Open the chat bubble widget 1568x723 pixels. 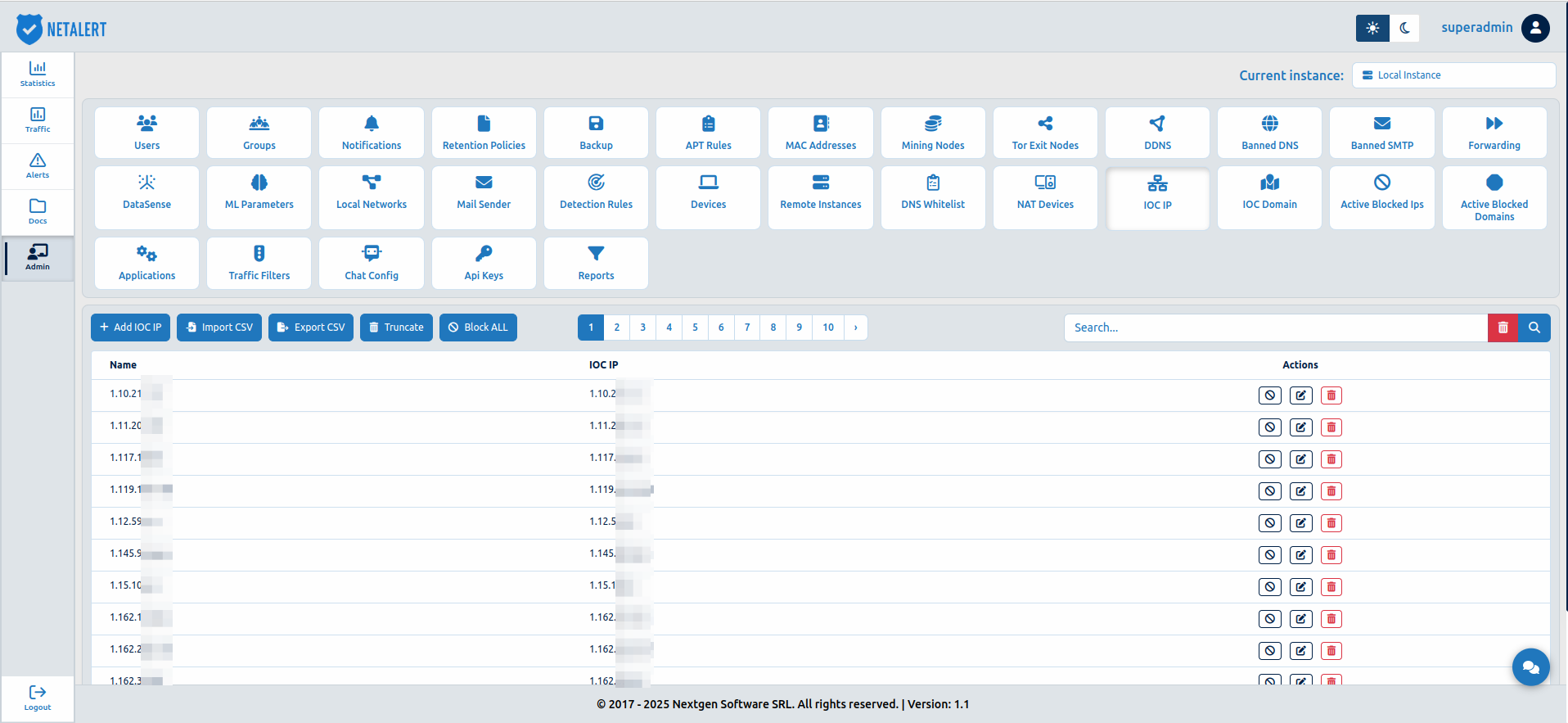(1530, 667)
